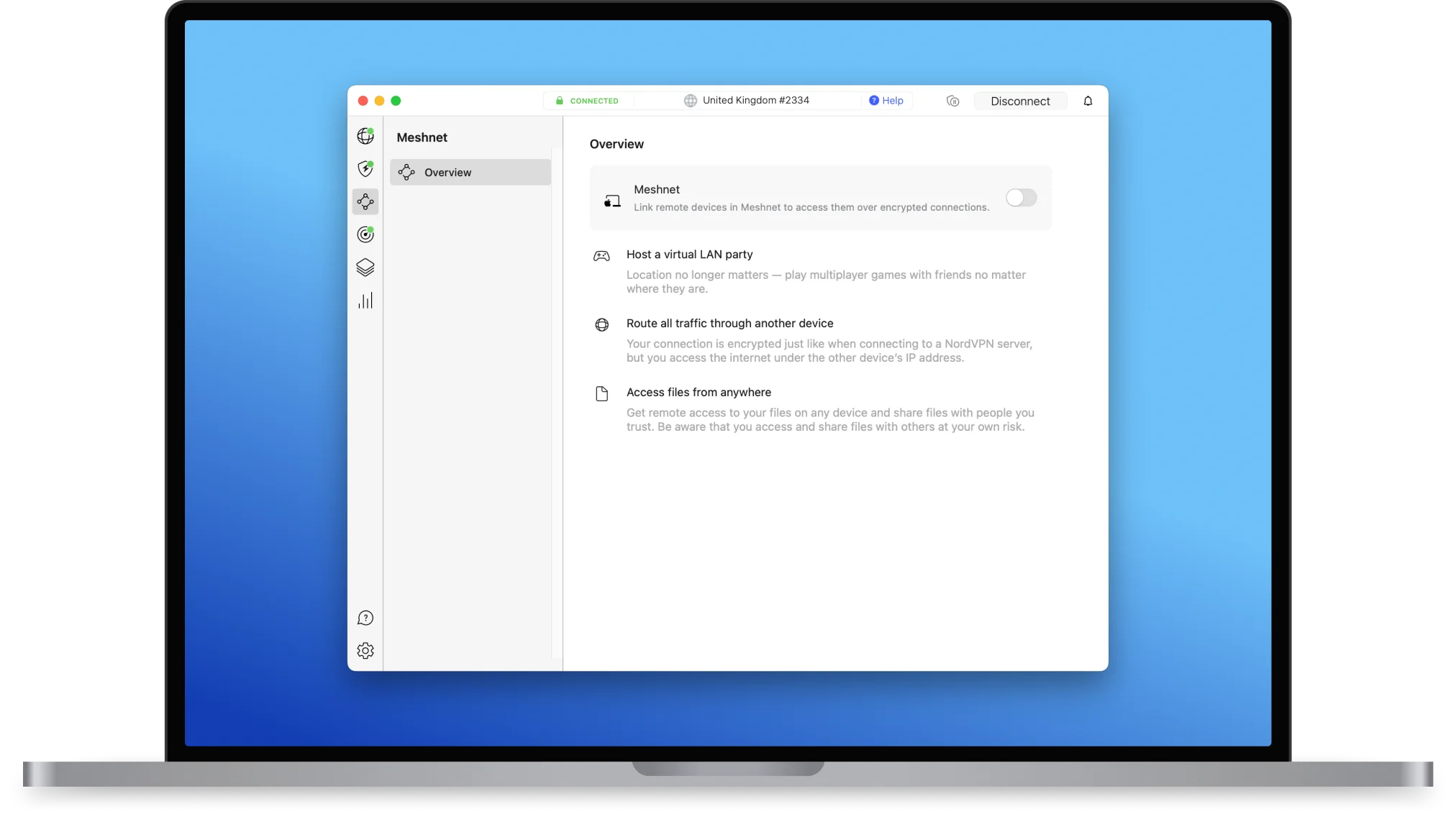This screenshot has height=814, width=1456.
Task: Select the Meshnet sidebar icon
Action: [x=365, y=201]
